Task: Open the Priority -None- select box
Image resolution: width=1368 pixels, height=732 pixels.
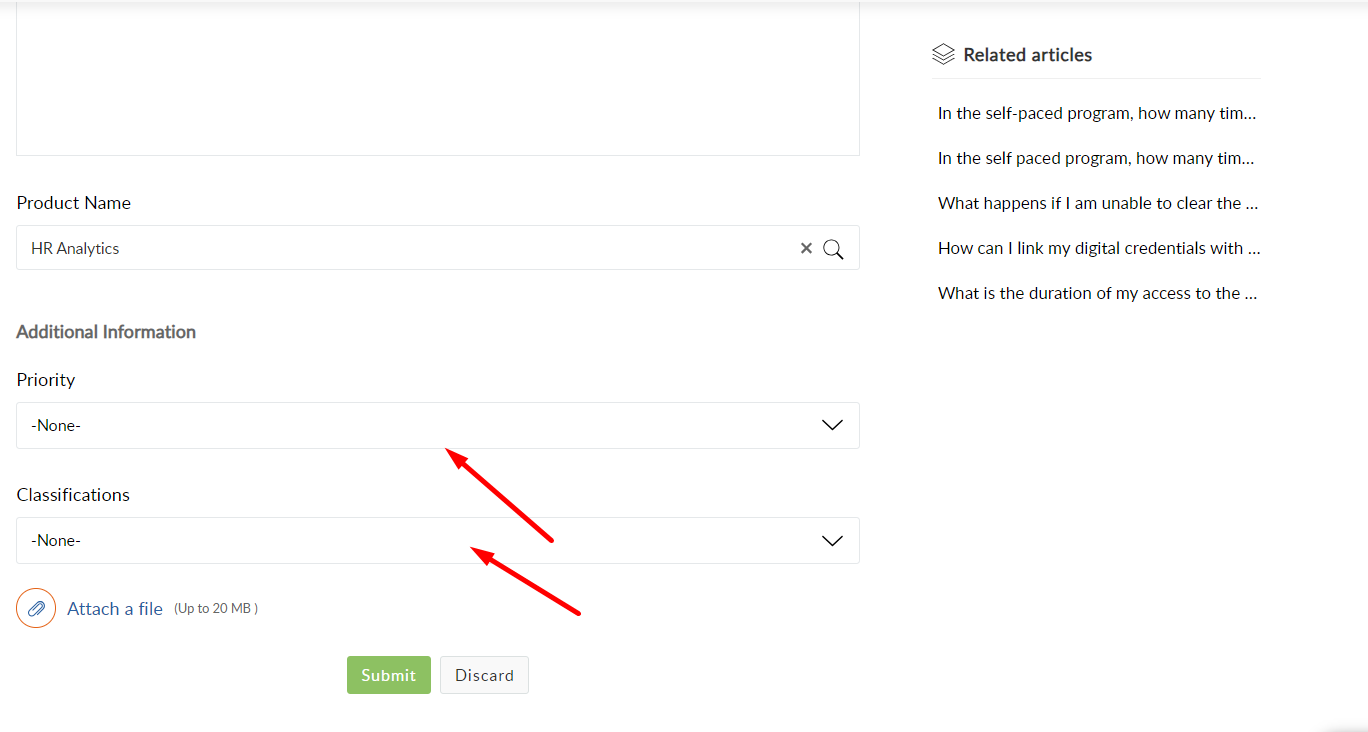Action: 438,425
